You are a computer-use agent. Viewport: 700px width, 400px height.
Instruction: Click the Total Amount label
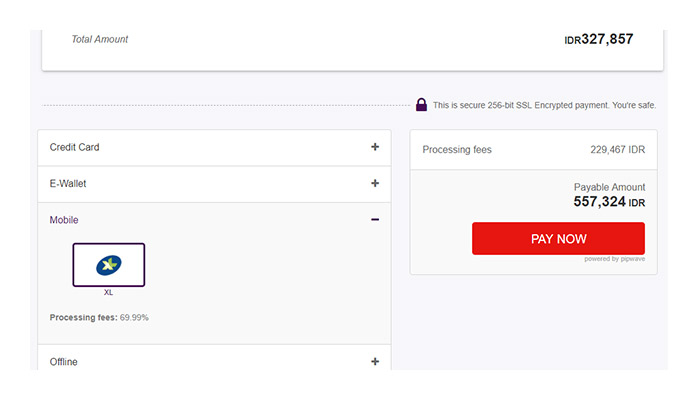[100, 40]
